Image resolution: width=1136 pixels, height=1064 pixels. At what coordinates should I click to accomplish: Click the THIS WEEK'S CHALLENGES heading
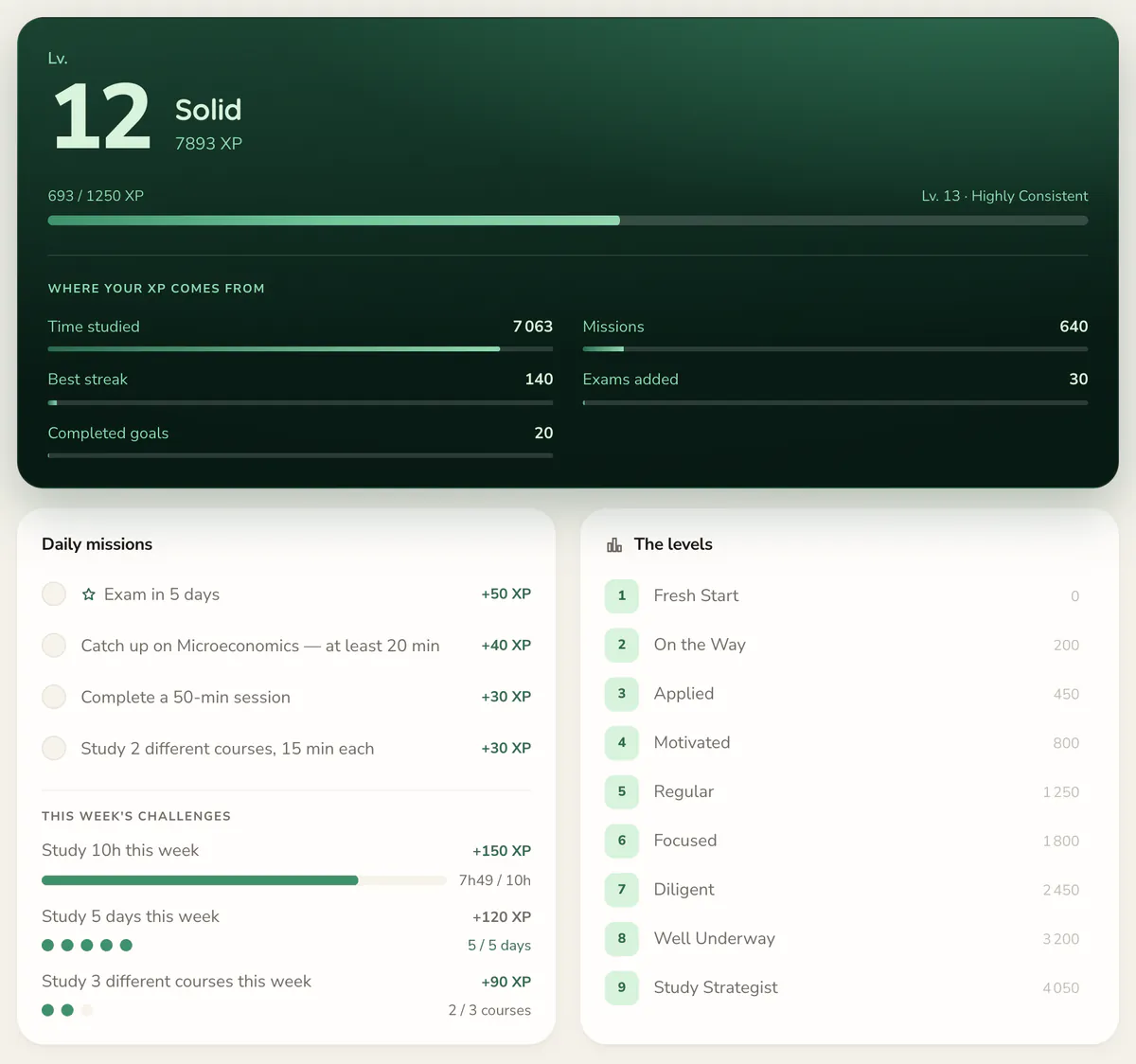click(136, 816)
